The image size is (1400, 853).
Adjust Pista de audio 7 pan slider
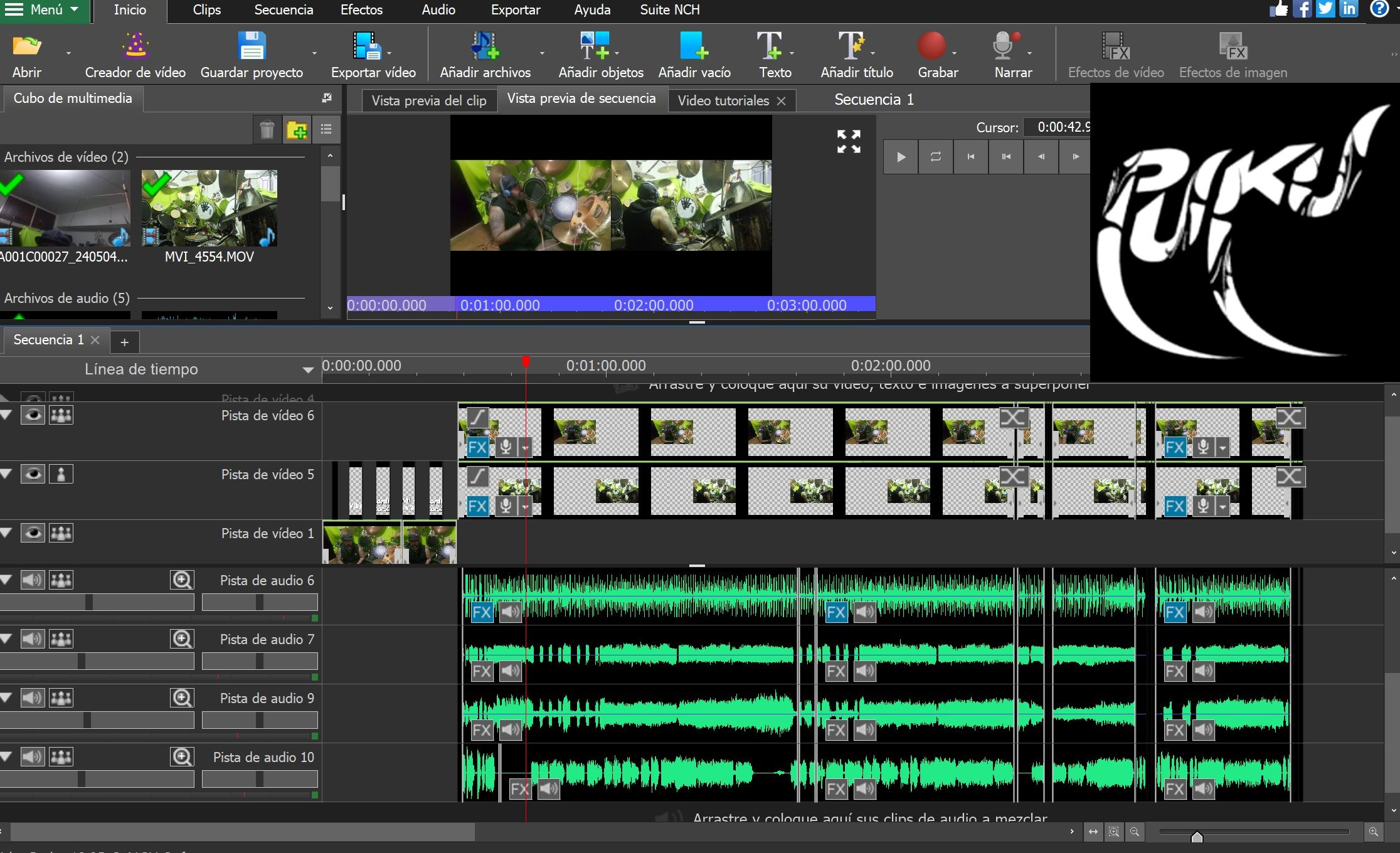260,661
